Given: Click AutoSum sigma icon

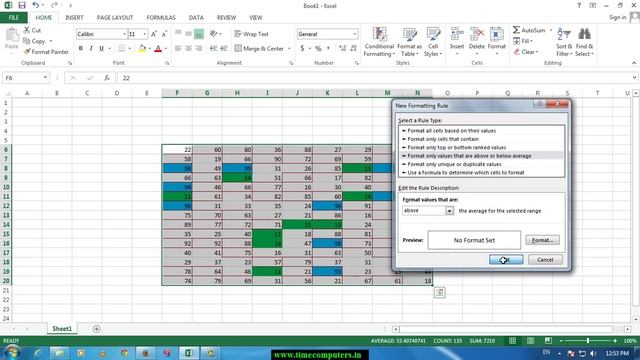Looking at the screenshot, I should (x=516, y=30).
